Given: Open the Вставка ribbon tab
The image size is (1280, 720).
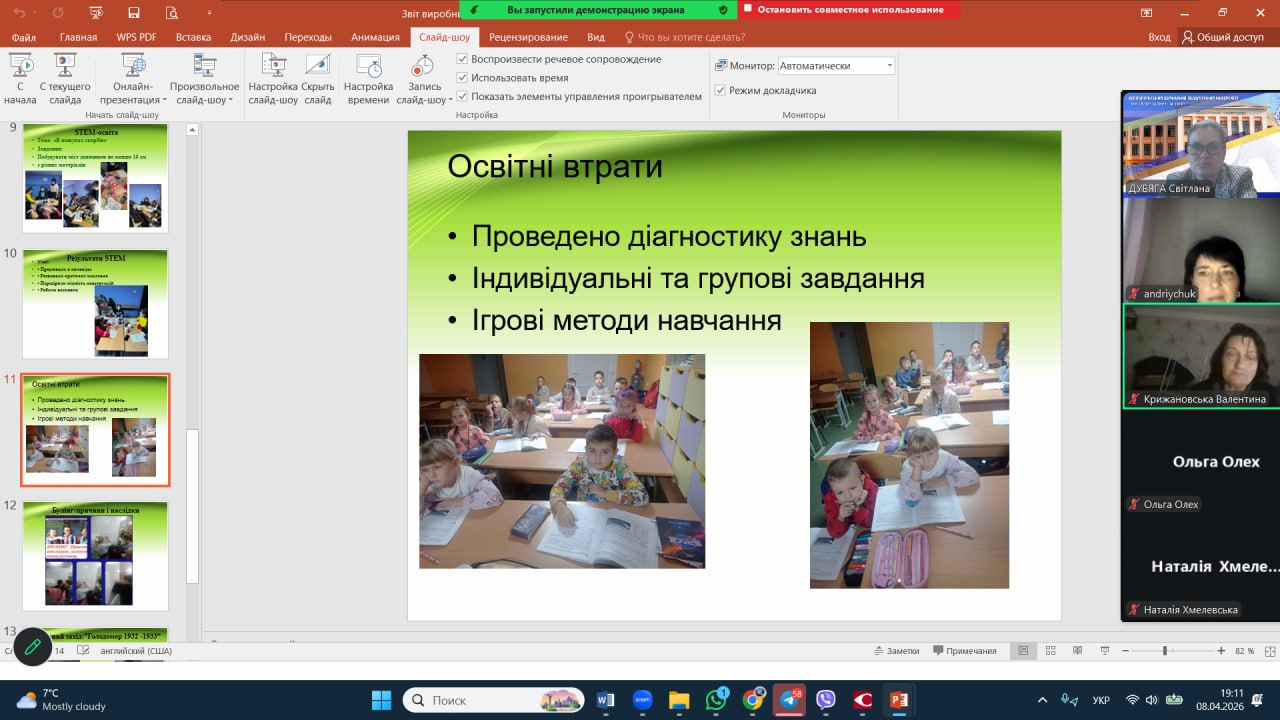Looking at the screenshot, I should coord(193,37).
